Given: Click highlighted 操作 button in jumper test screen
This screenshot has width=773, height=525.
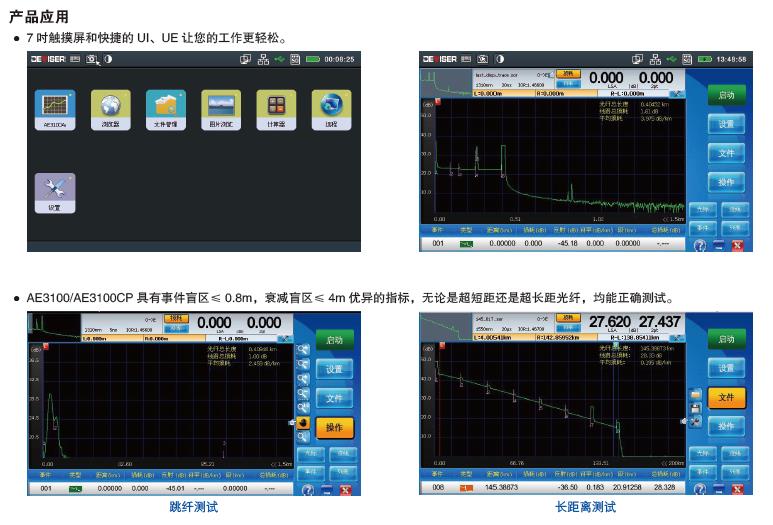Looking at the screenshot, I should coord(334,428).
